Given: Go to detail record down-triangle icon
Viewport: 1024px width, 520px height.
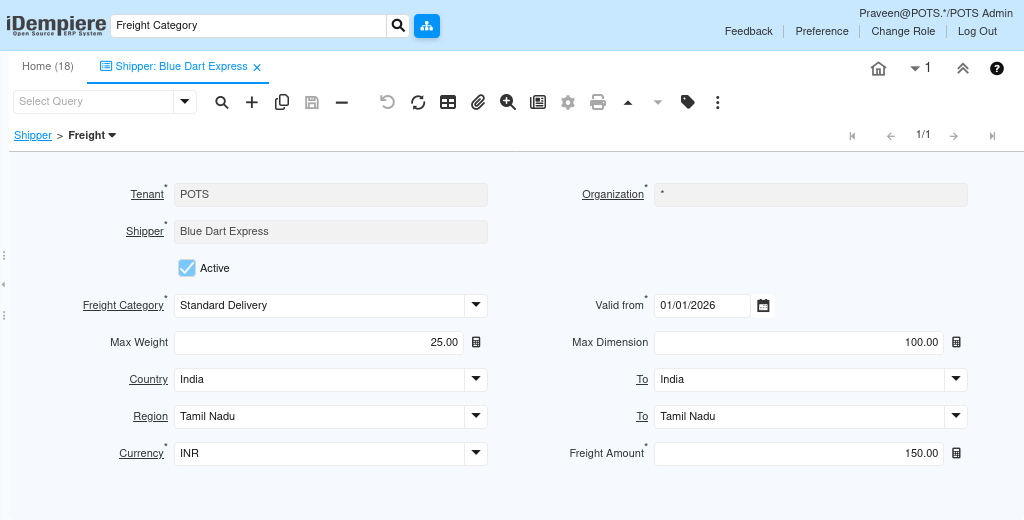Looking at the screenshot, I should click(658, 103).
